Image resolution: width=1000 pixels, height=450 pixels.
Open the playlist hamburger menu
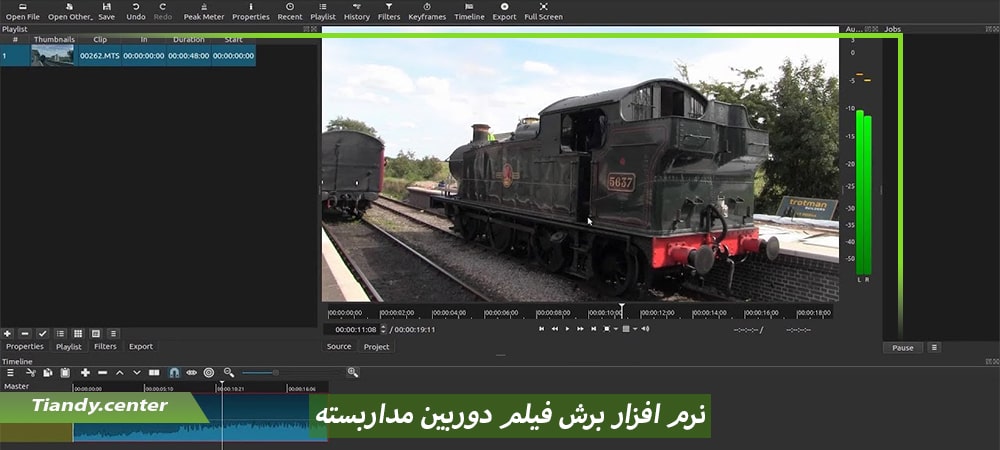click(114, 333)
